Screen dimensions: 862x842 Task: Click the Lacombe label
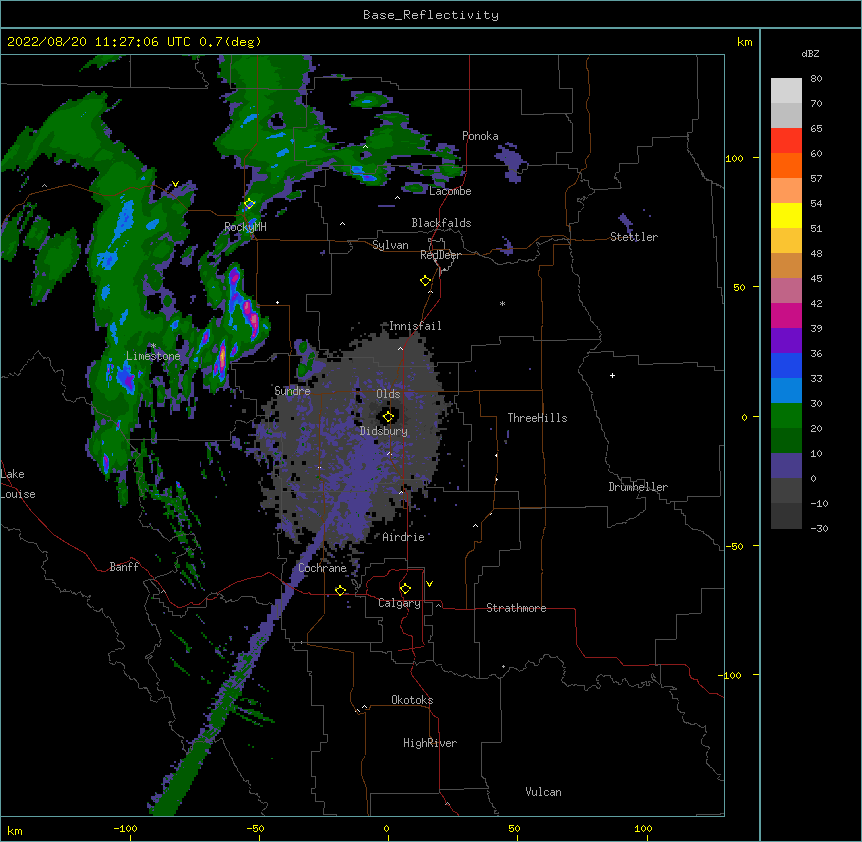(450, 191)
